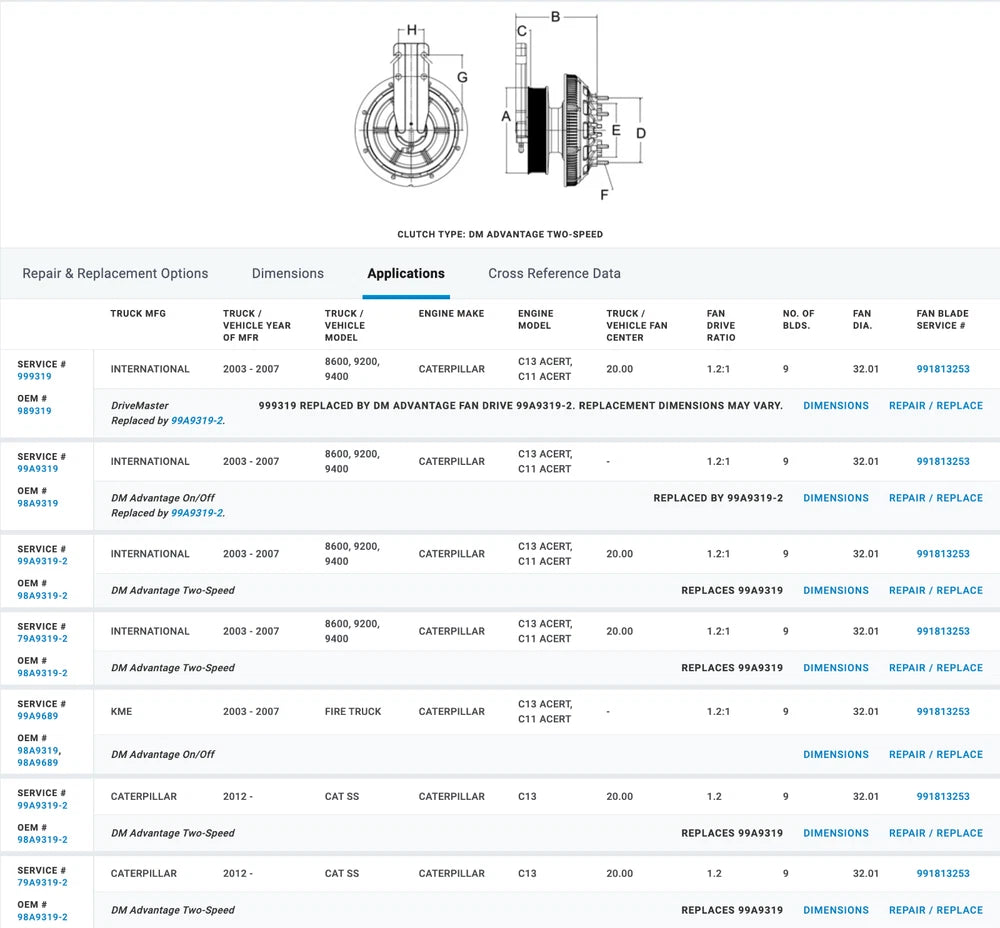This screenshot has height=928, width=1000.
Task: Open service 79A9319-2 in the Caterpillar CAT SS row
Action: pyautogui.click(x=42, y=883)
